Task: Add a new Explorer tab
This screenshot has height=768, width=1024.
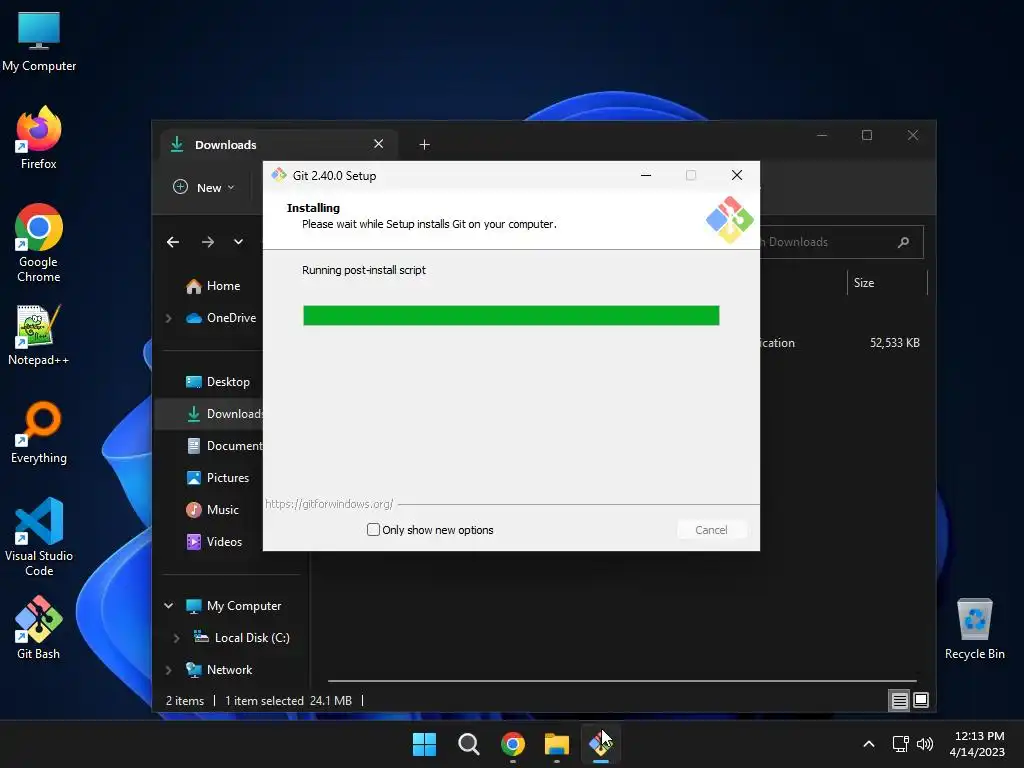Action: (424, 144)
